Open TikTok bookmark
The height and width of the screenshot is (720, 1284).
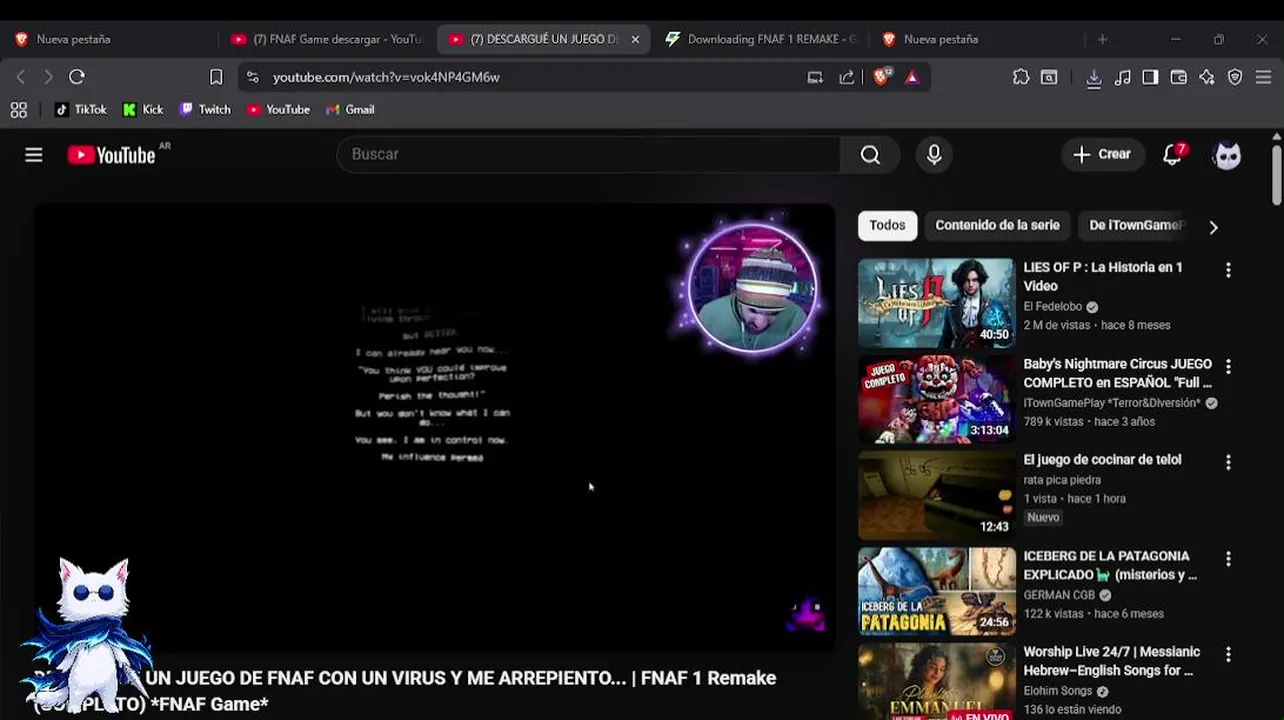point(80,110)
